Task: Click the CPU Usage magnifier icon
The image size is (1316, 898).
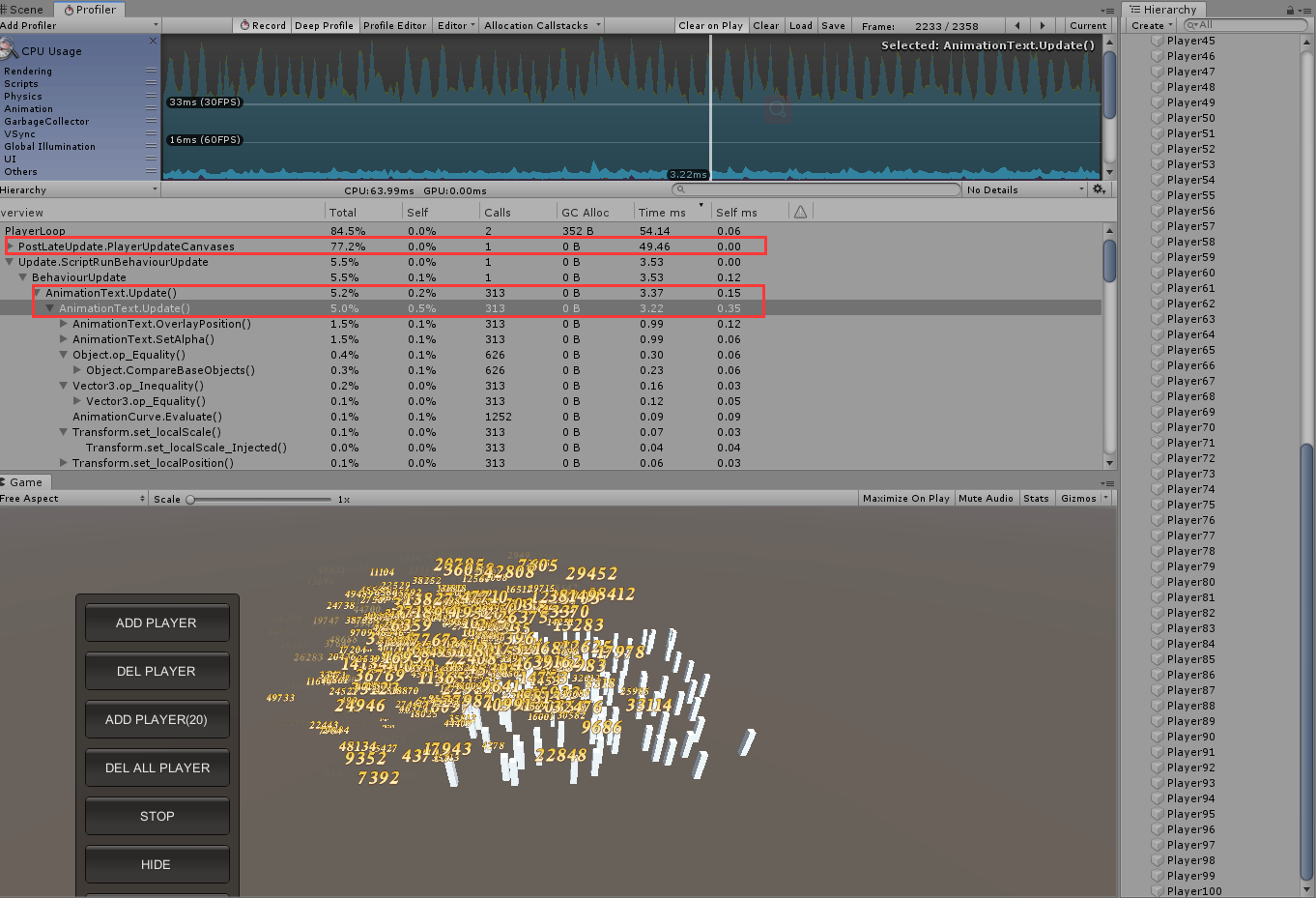Action: pyautogui.click(x=9, y=48)
